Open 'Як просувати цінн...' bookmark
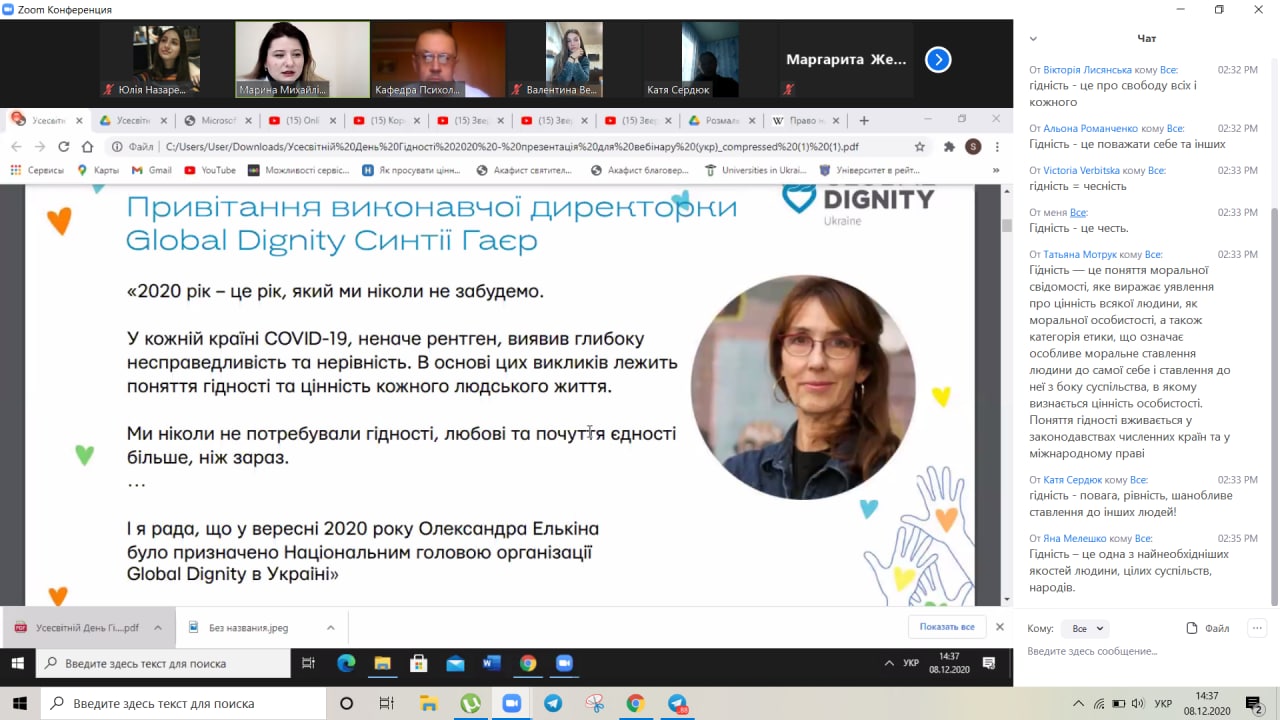This screenshot has height=720, width=1280. pos(411,170)
